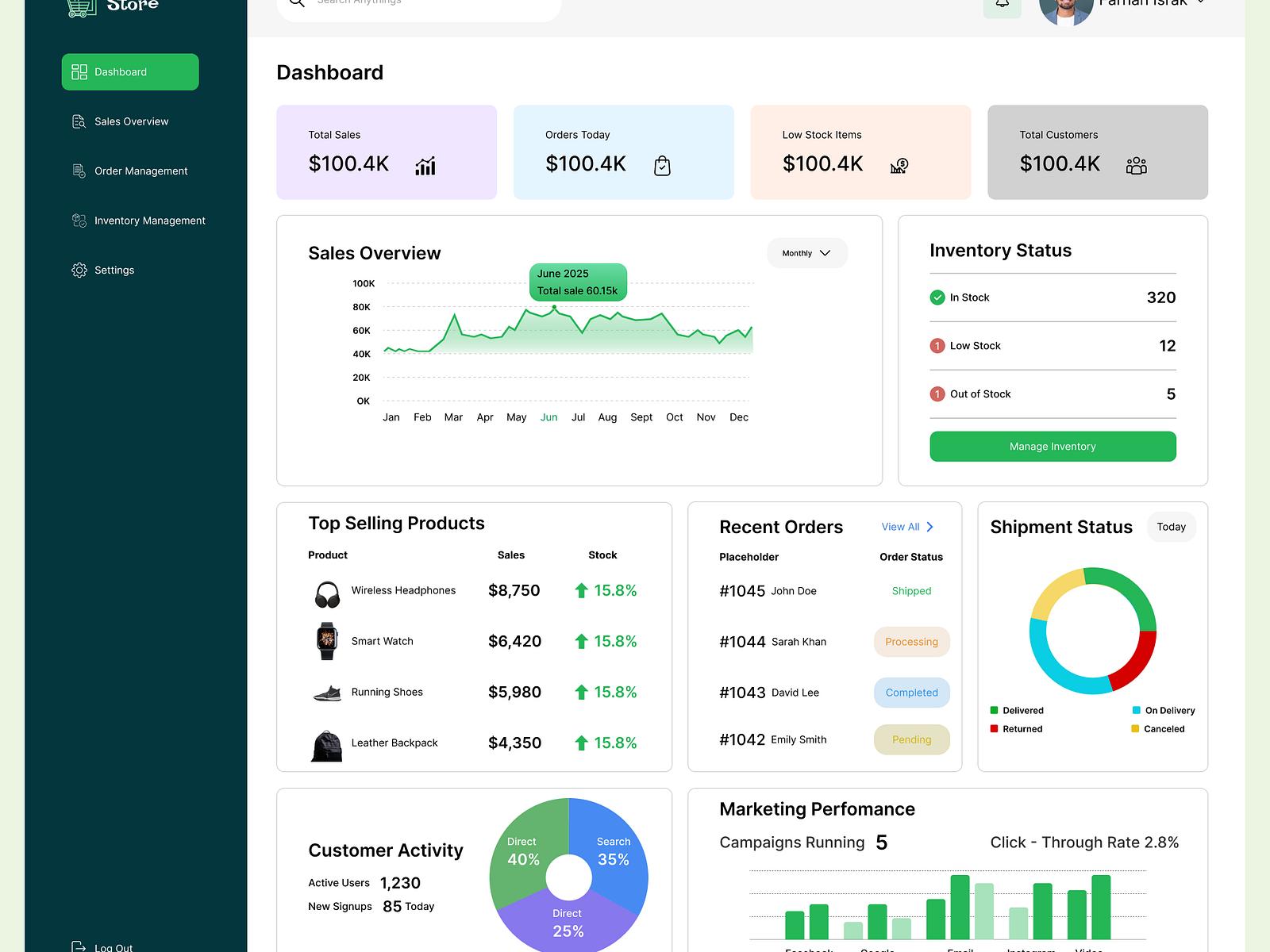This screenshot has width=1270, height=952.
Task: Click the green up arrow for Running Shoes
Action: coord(581,692)
